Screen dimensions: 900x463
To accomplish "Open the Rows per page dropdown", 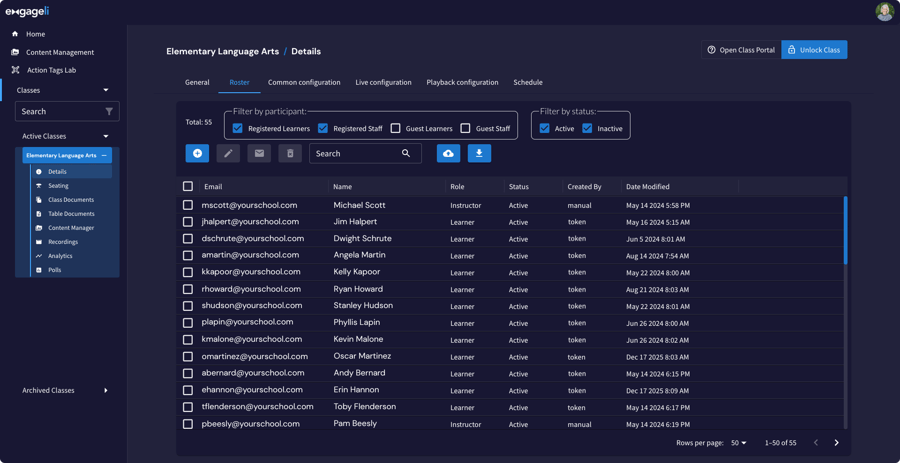I will point(739,442).
